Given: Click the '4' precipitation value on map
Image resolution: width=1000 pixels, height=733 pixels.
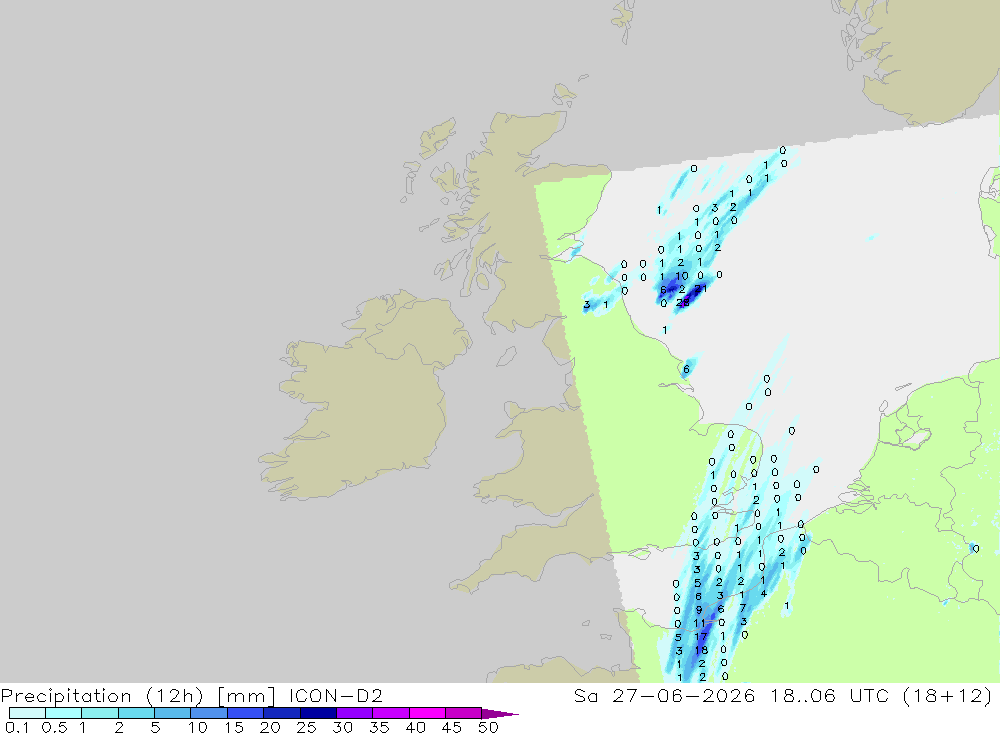Looking at the screenshot, I should (x=763, y=593).
